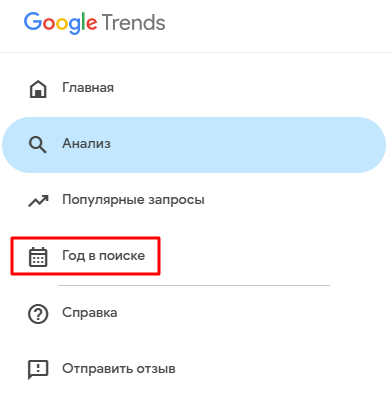The height and width of the screenshot is (418, 392).
Task: Click the word поиске in year item
Action: click(x=122, y=256)
